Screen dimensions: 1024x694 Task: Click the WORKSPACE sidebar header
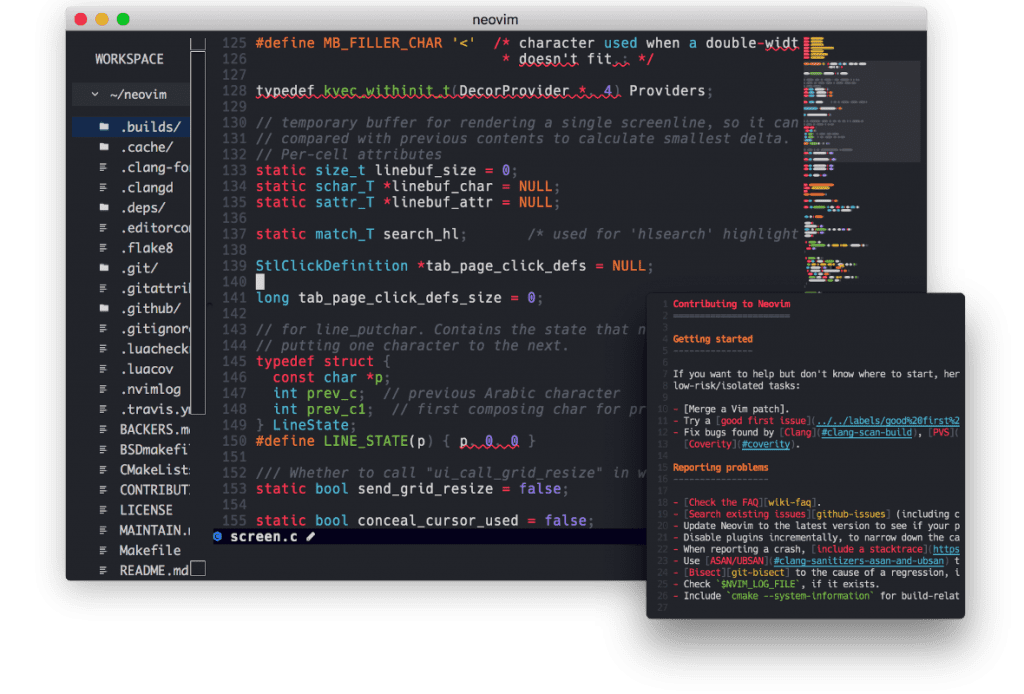(129, 59)
